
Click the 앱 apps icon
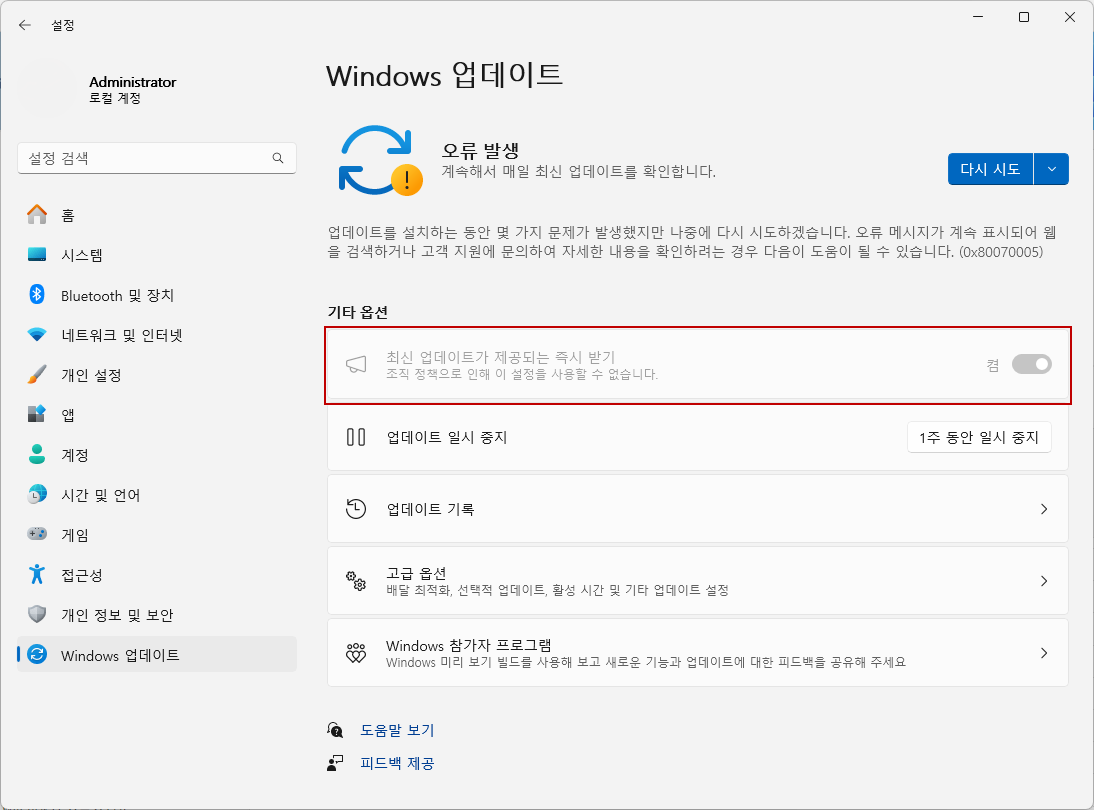pos(37,414)
